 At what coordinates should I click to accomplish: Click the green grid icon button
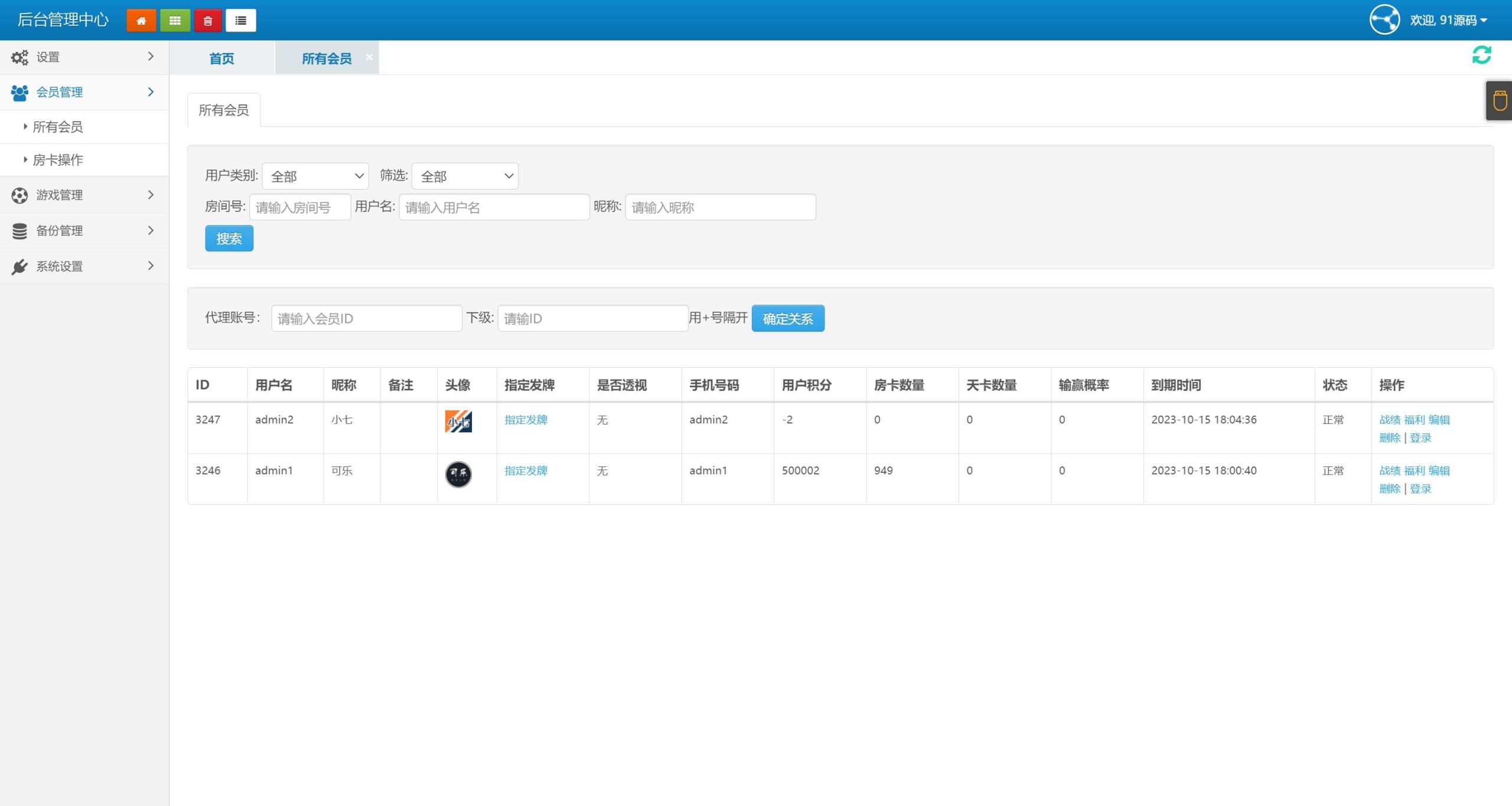click(175, 21)
